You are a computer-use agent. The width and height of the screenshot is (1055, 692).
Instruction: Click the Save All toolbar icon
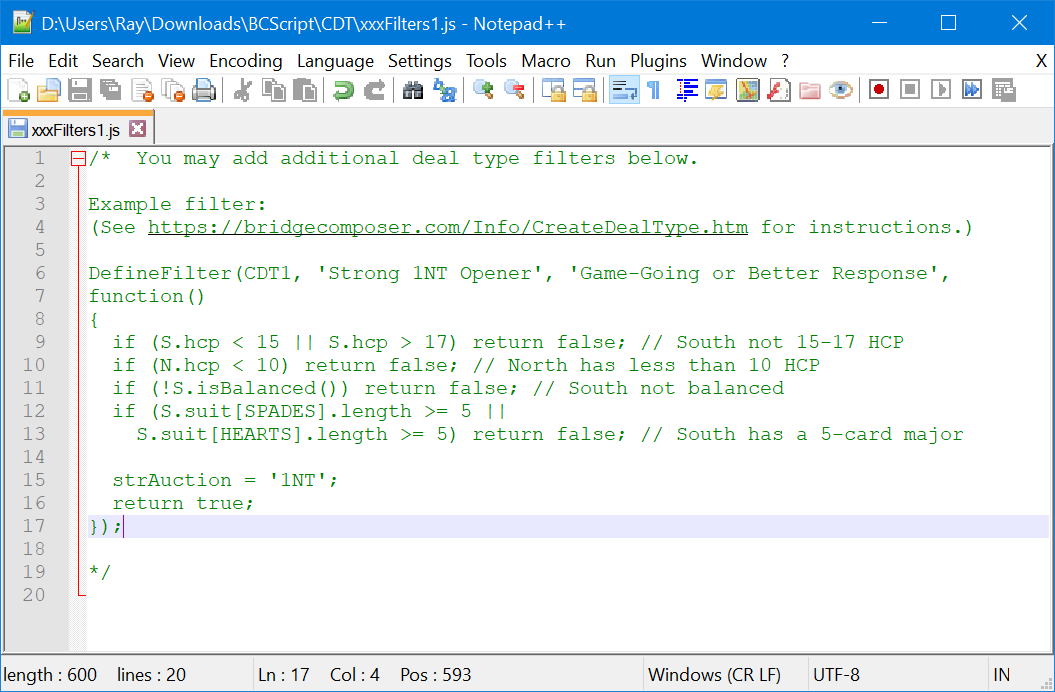pos(110,90)
